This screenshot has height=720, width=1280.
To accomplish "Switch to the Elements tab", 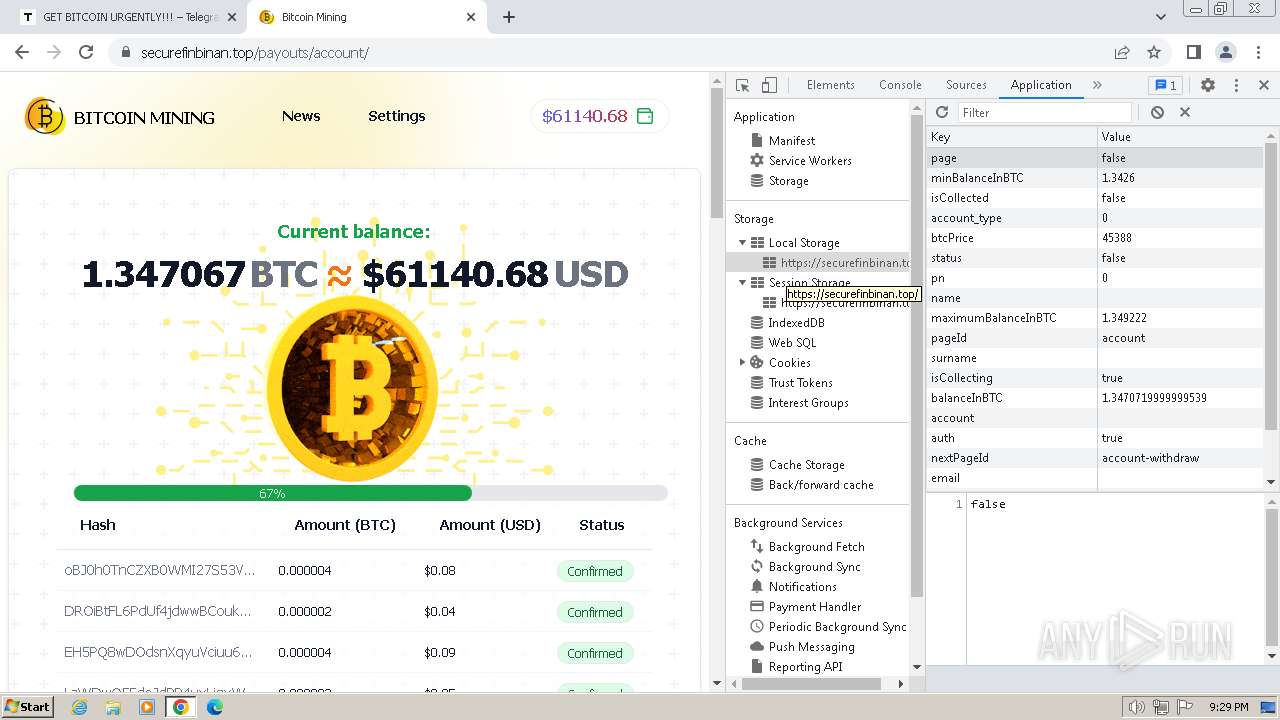I will [830, 85].
